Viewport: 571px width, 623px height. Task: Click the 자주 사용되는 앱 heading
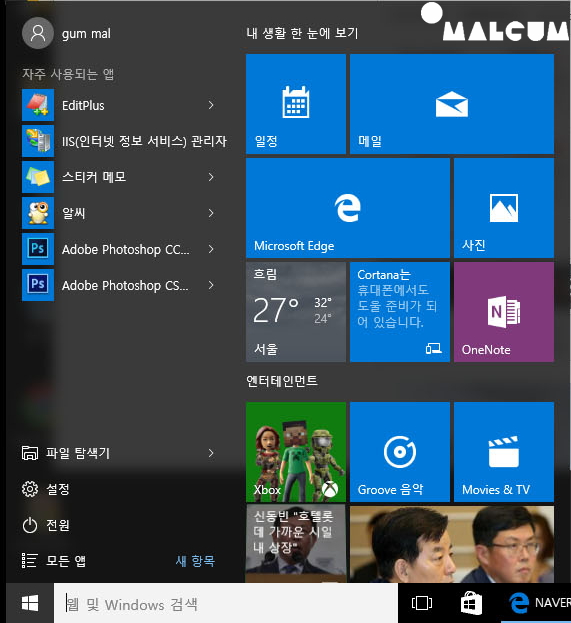[x=68, y=74]
